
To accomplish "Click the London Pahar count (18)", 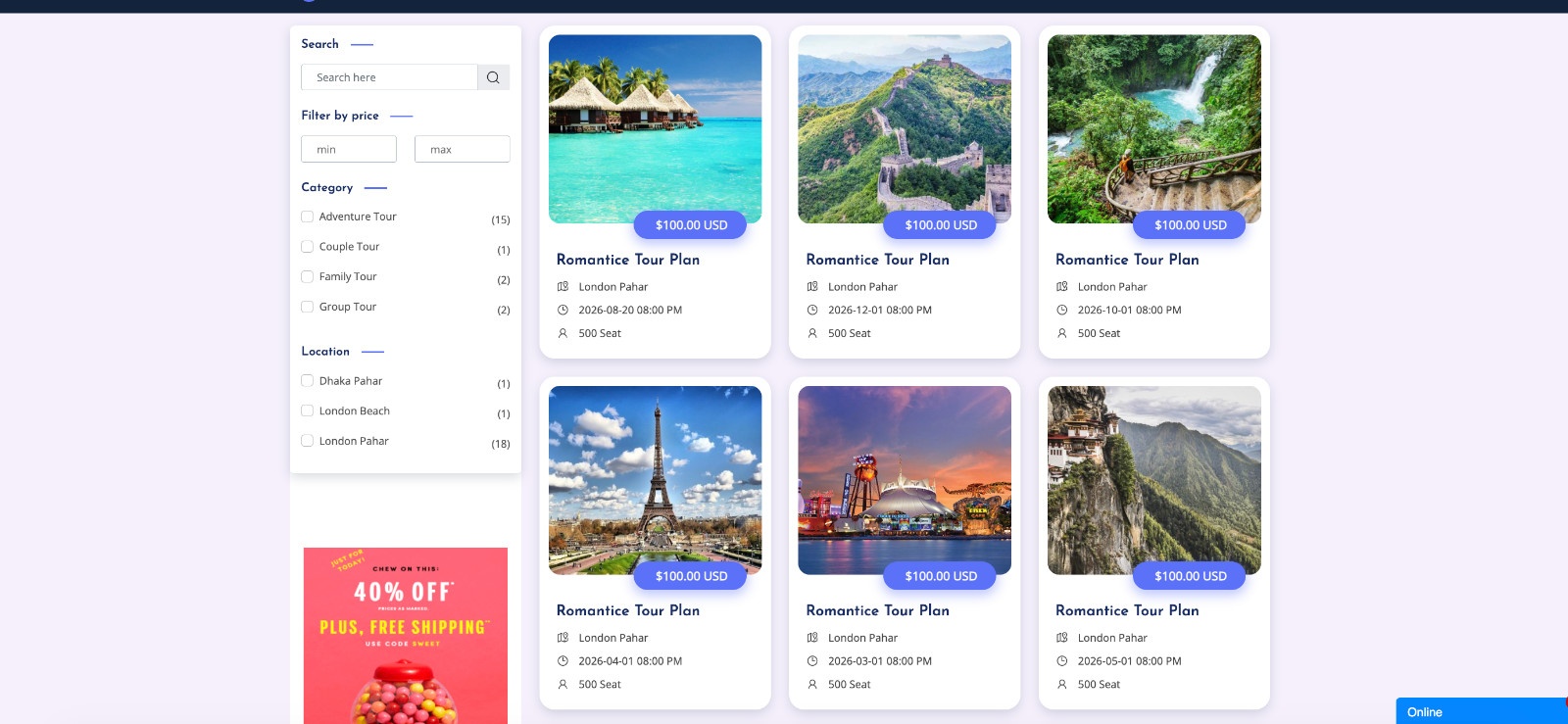I will coord(500,444).
